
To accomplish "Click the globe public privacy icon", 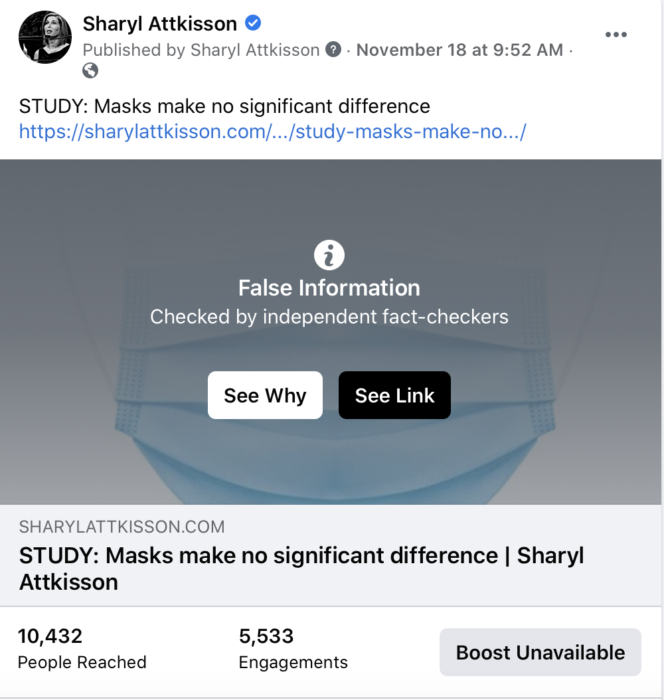I will [x=91, y=70].
